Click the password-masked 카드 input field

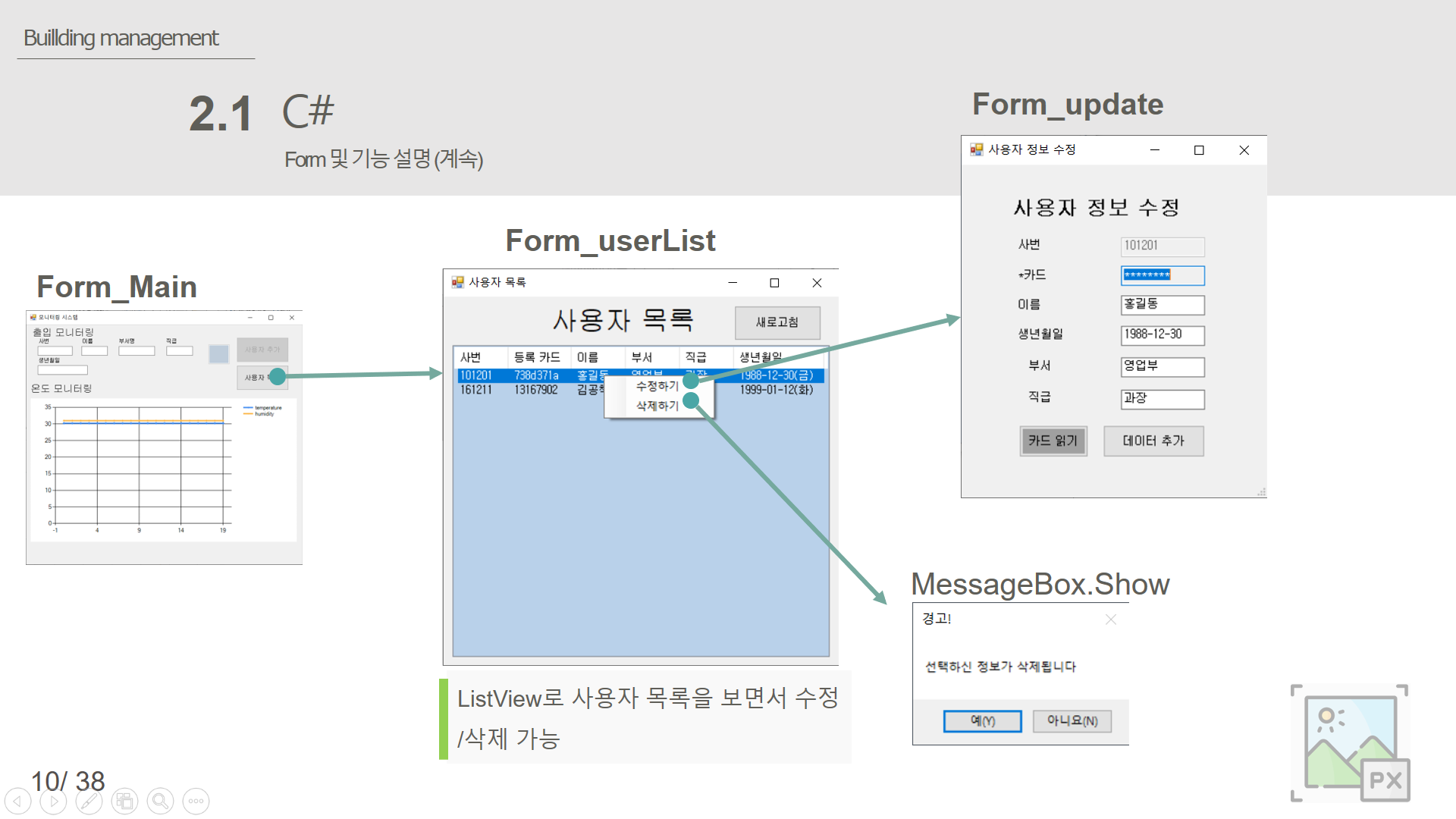click(1162, 275)
